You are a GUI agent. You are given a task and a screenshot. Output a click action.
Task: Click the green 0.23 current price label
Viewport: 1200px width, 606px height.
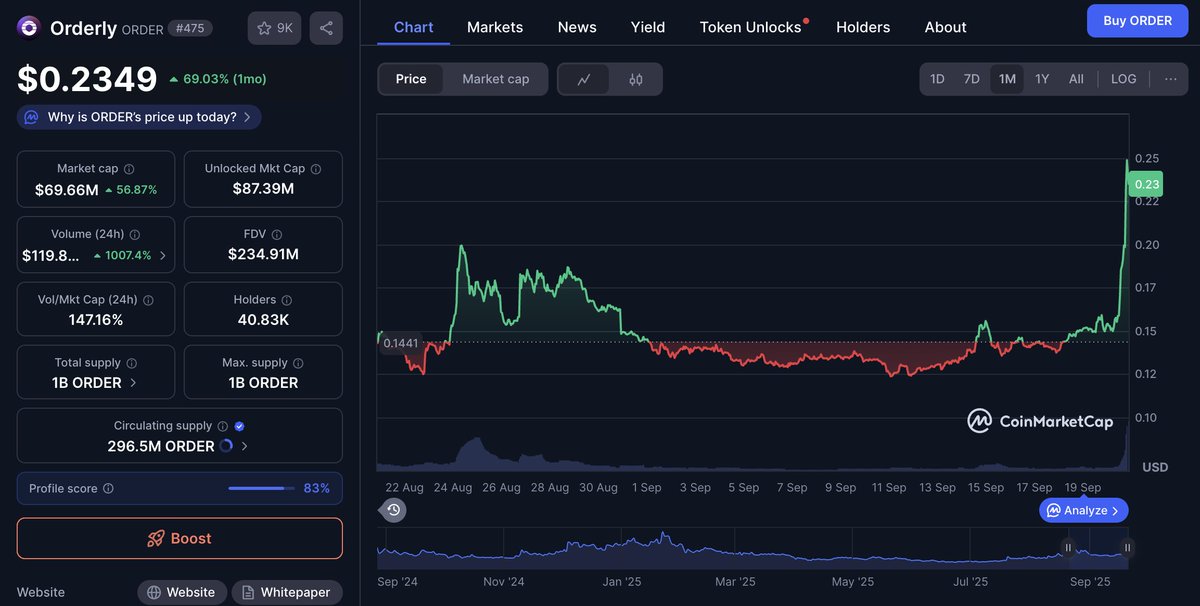1146,184
